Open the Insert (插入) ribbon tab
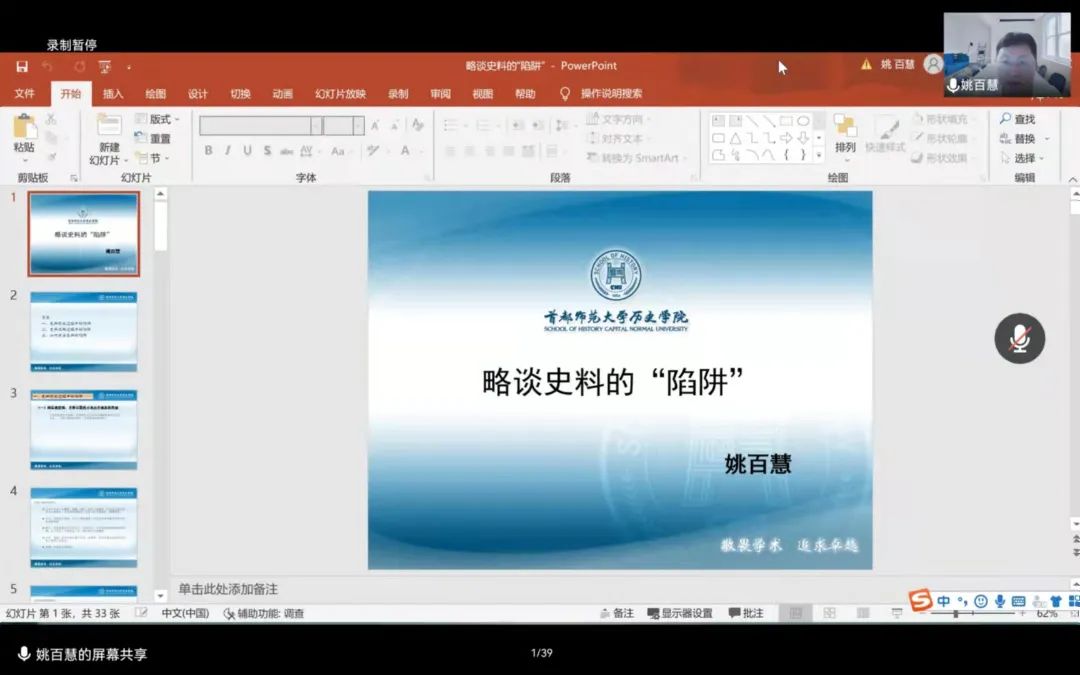 pyautogui.click(x=113, y=94)
